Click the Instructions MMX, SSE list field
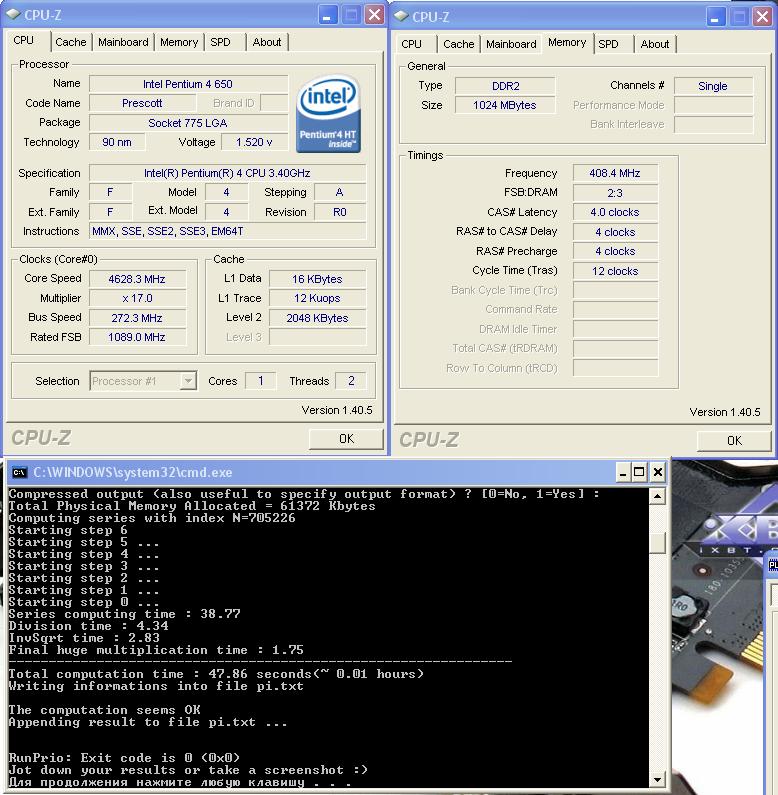 click(227, 232)
